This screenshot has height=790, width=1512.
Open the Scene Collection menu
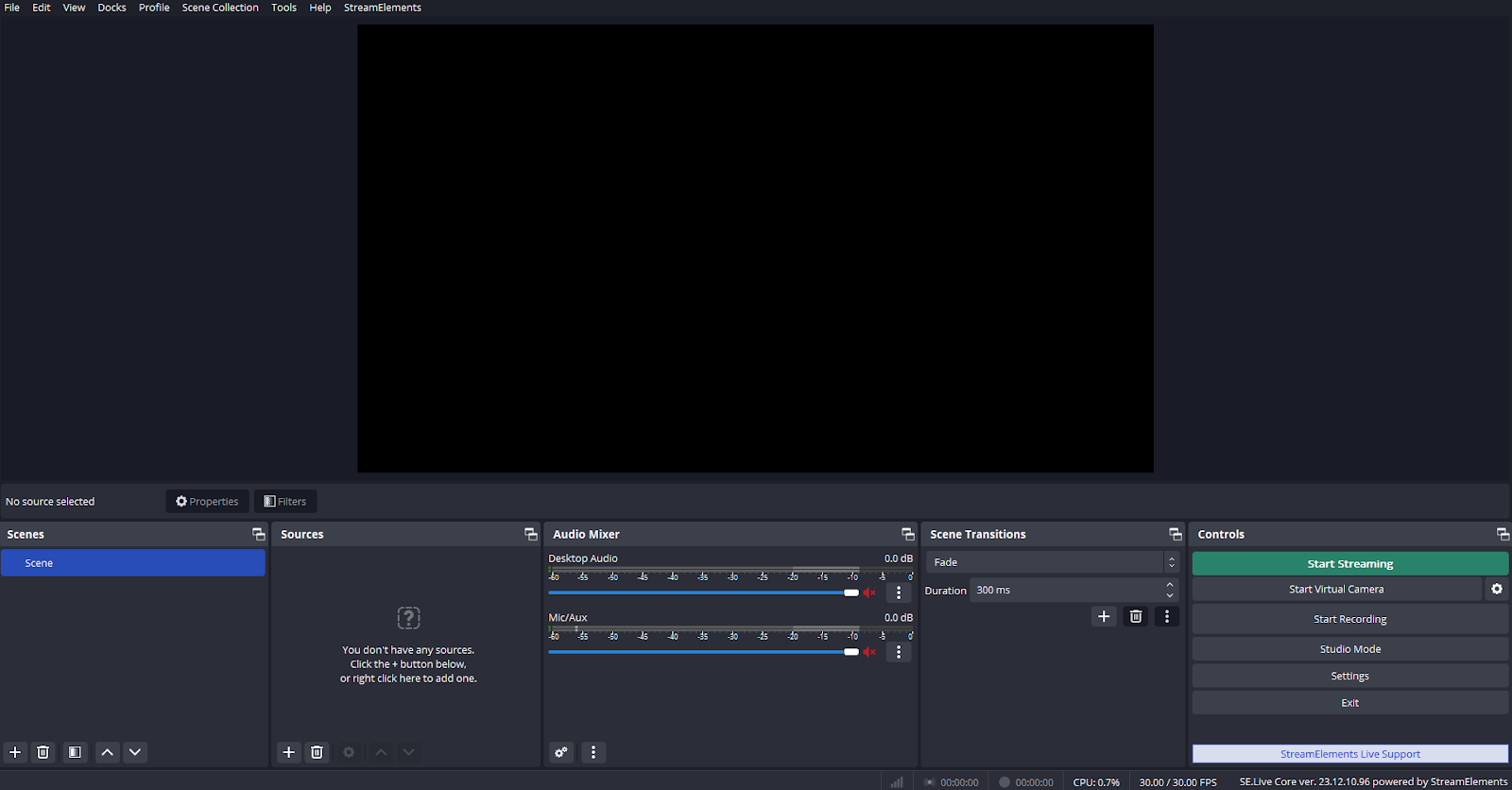[x=220, y=8]
